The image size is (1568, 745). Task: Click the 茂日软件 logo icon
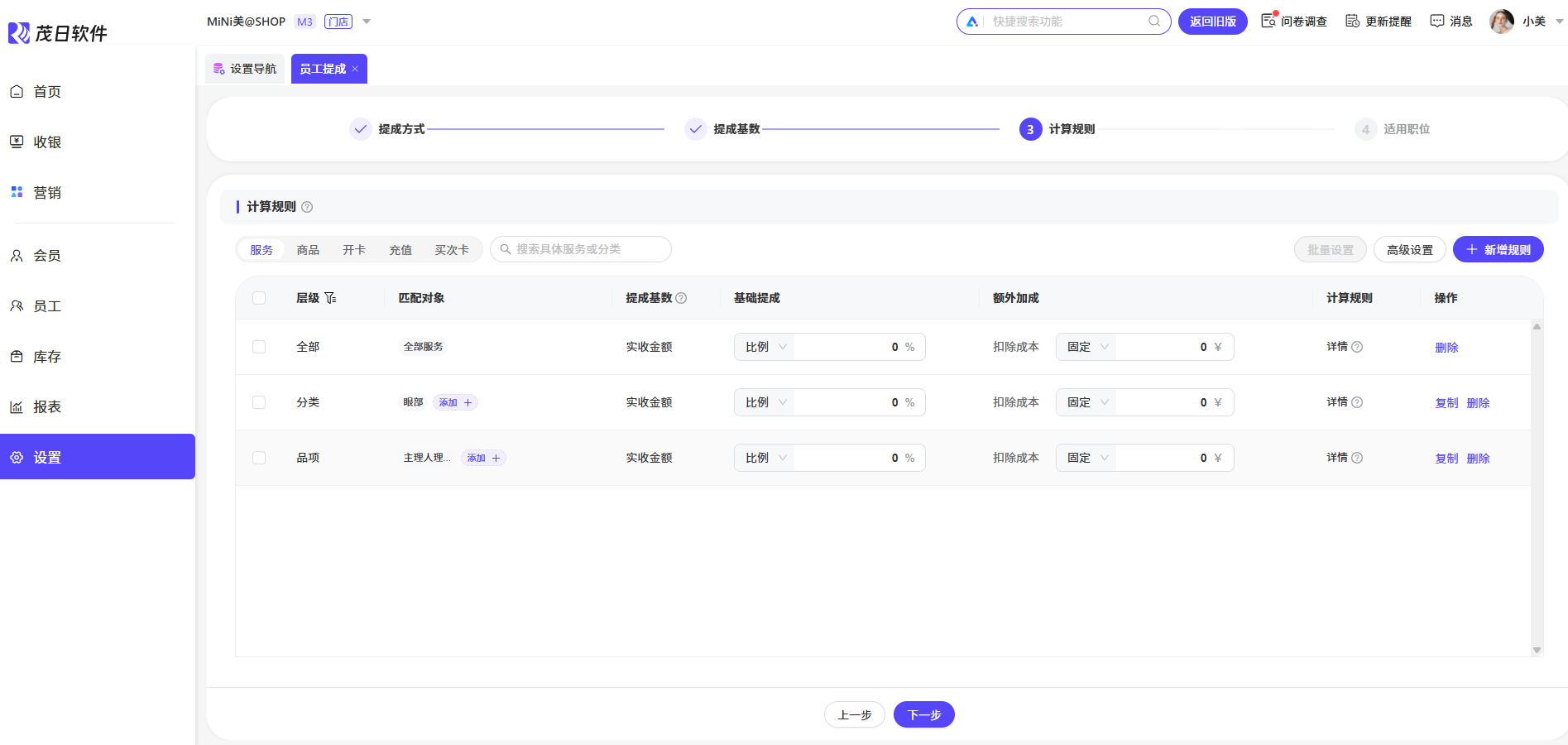(19, 33)
